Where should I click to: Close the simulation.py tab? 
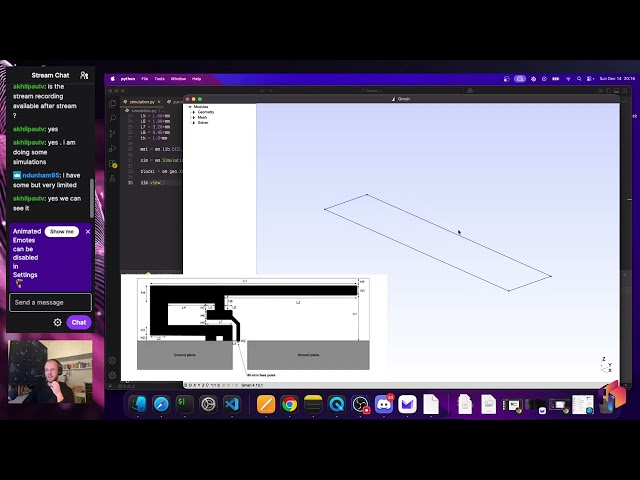(x=159, y=102)
